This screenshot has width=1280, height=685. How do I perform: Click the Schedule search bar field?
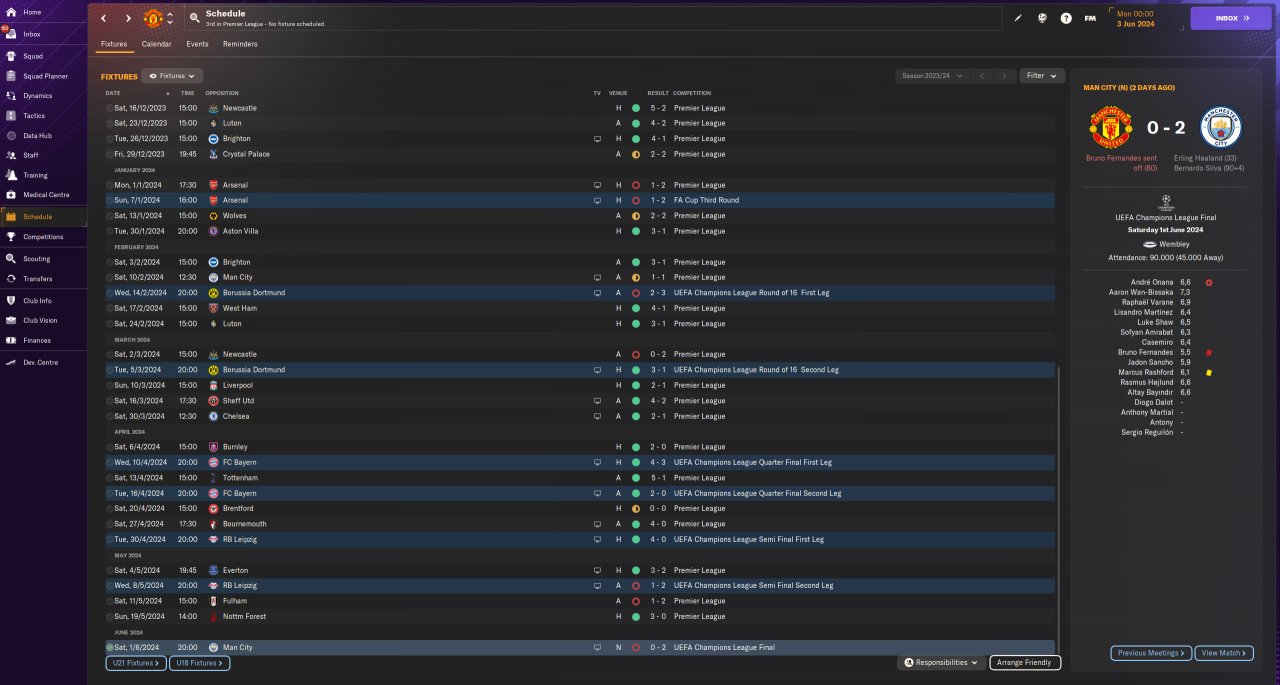tap(593, 18)
